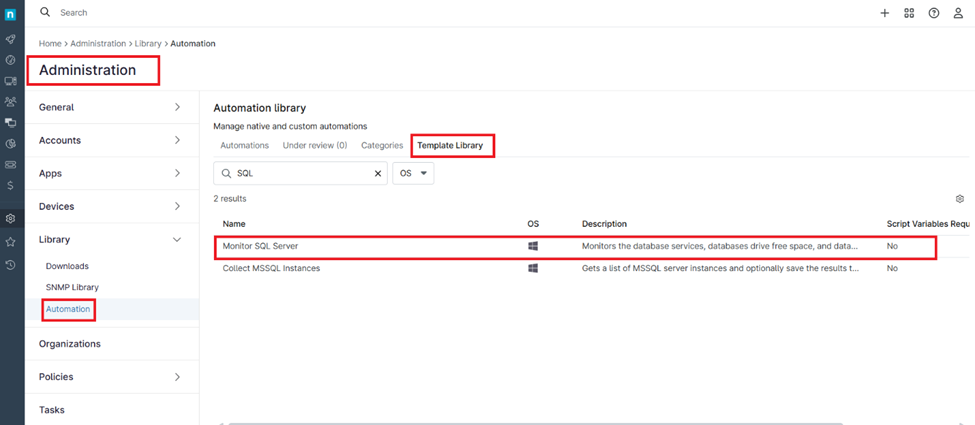
Task: Open the people organizations icon in sidebar
Action: coord(11,101)
